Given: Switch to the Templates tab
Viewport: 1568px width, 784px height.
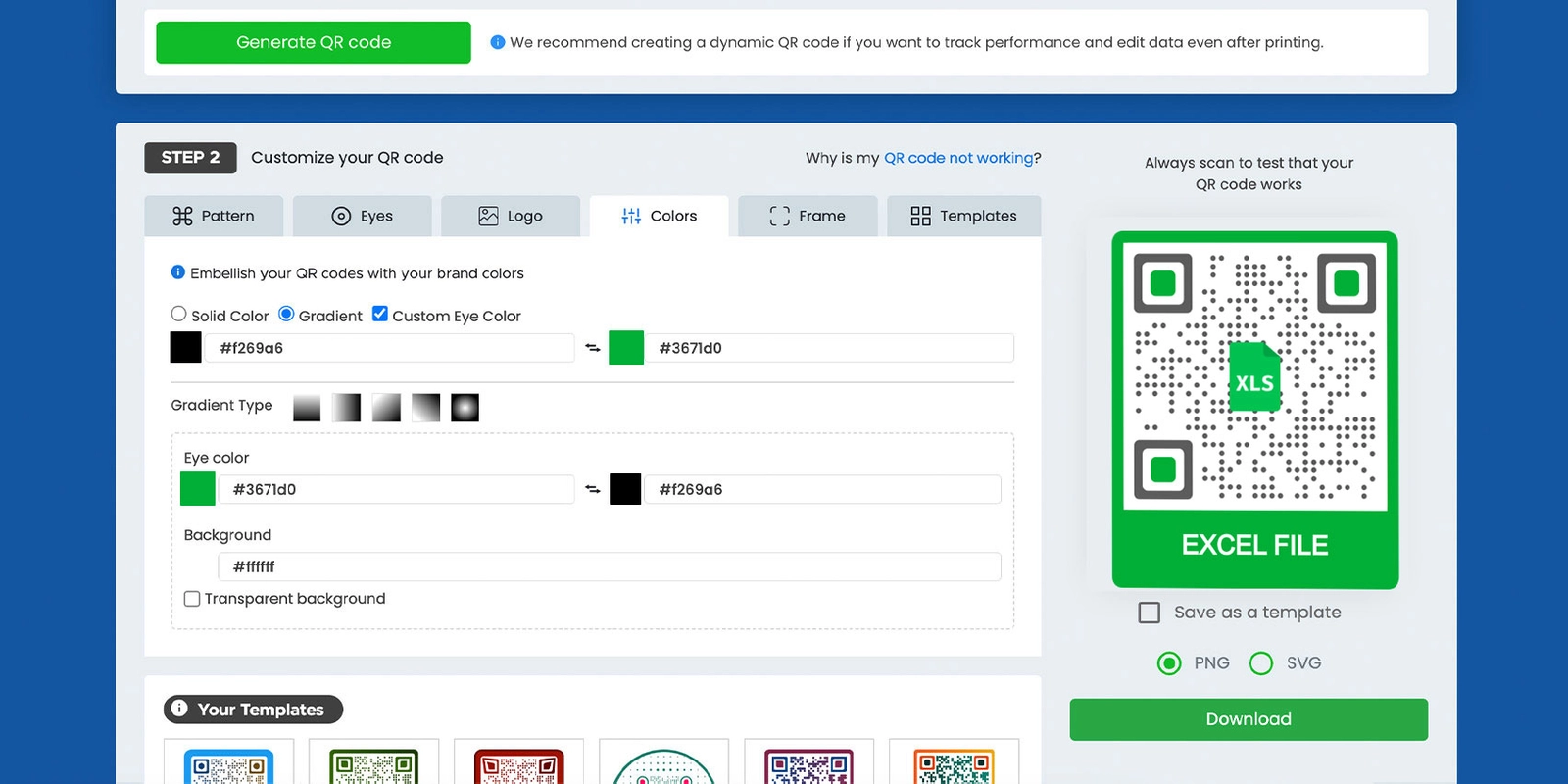Looking at the screenshot, I should click(x=964, y=216).
